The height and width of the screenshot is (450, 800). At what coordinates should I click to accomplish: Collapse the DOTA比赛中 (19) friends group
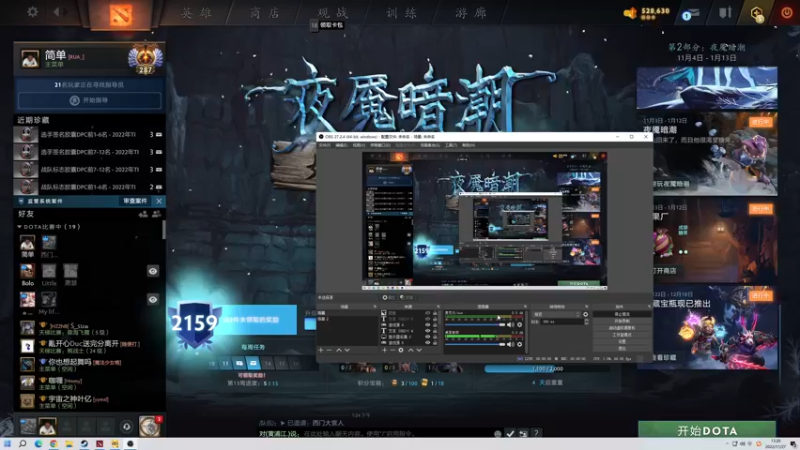point(19,227)
